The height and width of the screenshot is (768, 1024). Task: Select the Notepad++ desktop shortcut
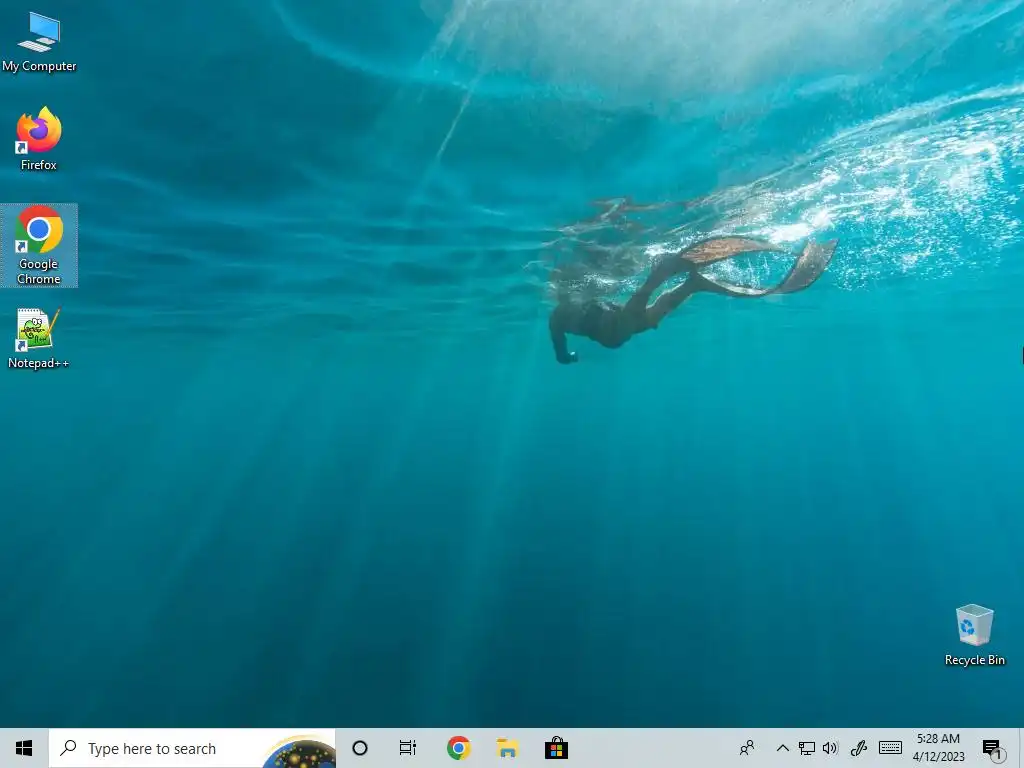click(x=39, y=338)
